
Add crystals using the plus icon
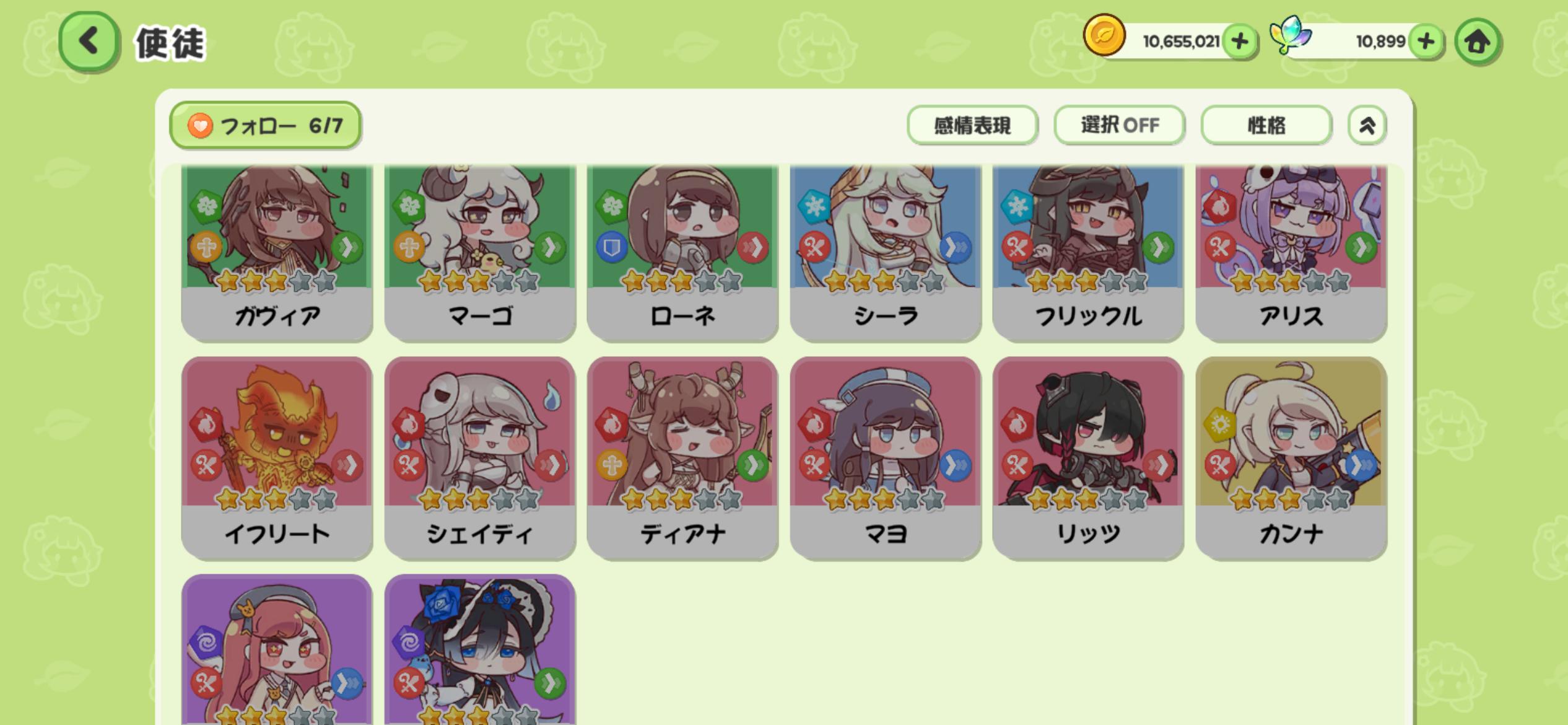(x=1426, y=42)
